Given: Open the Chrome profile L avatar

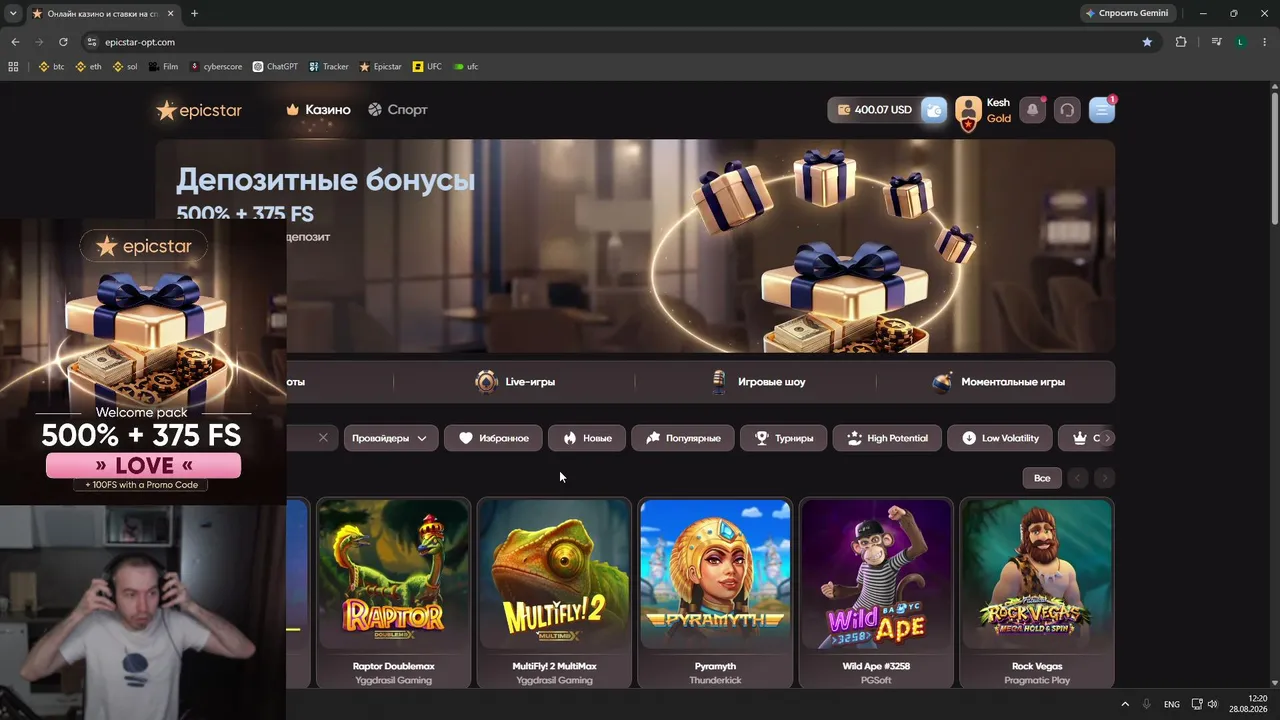Looking at the screenshot, I should pyautogui.click(x=1240, y=42).
